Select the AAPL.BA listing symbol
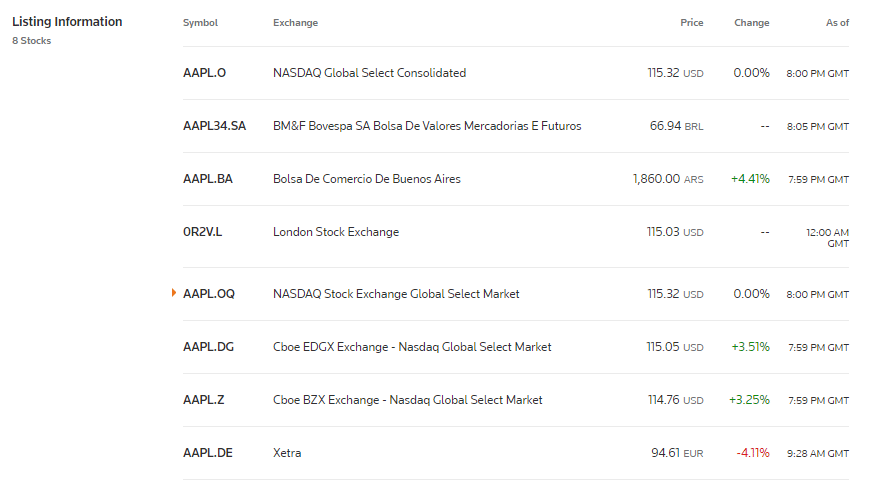The width and height of the screenshot is (875, 500). 208,179
